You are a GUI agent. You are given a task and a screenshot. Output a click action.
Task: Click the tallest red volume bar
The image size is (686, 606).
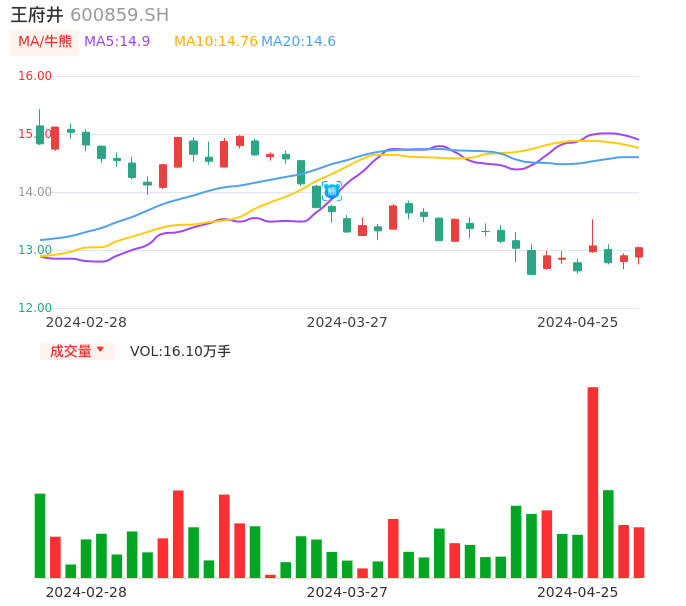[x=593, y=482]
